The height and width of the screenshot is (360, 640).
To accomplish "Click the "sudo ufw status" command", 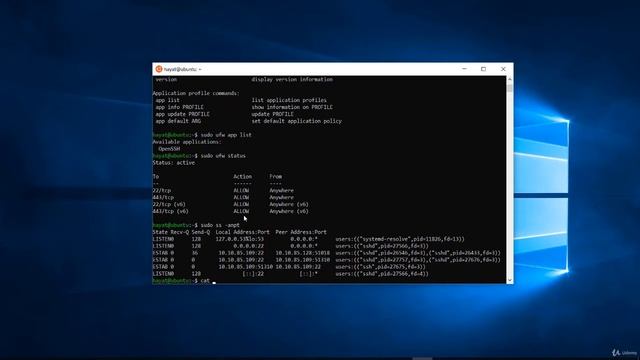I will [223, 156].
